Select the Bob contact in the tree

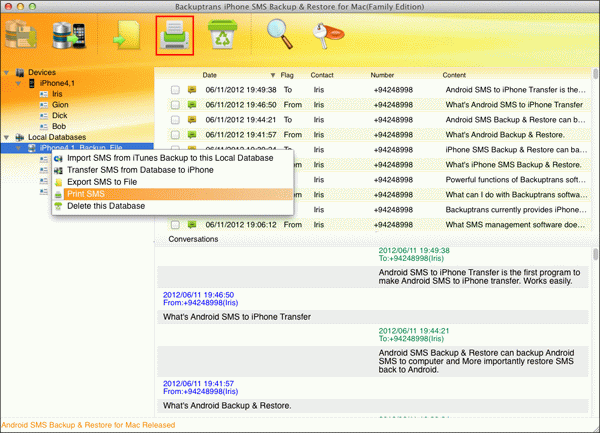[59, 126]
